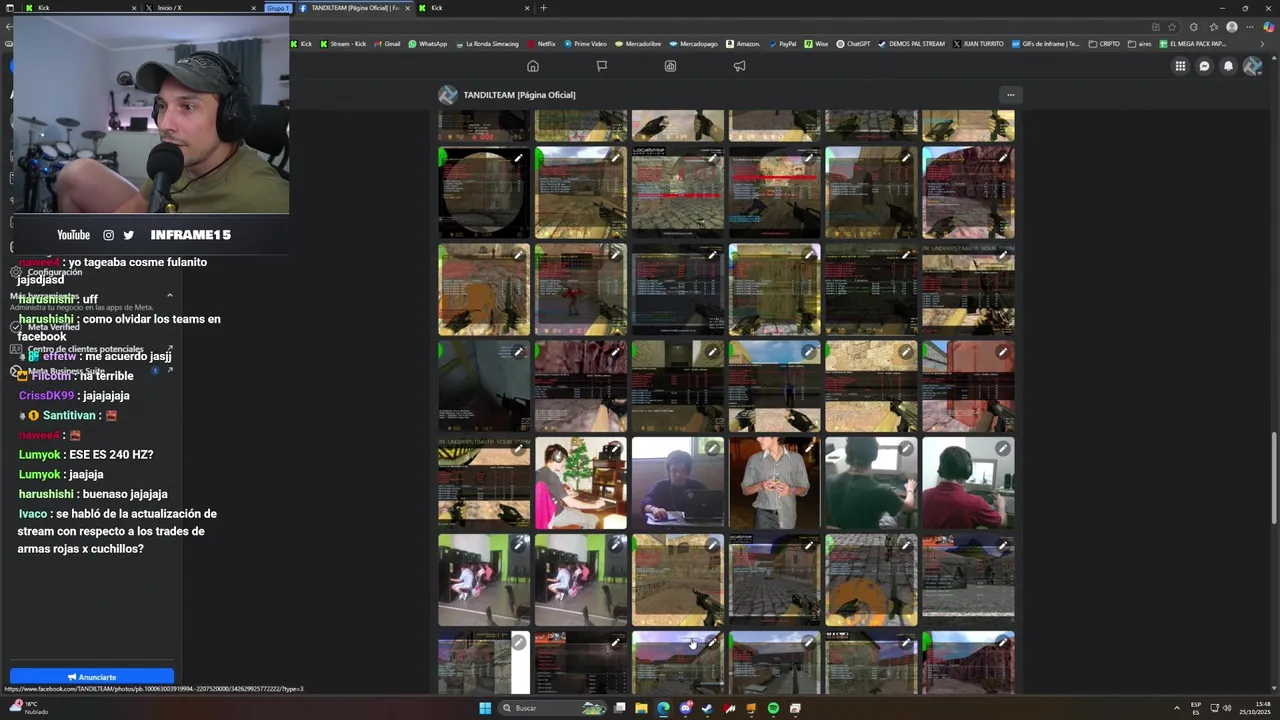1280x720 pixels.
Task: Open the Facebook notifications bell
Action: pyautogui.click(x=1229, y=66)
